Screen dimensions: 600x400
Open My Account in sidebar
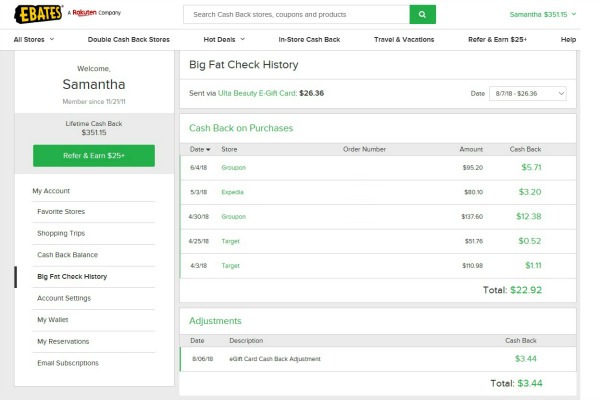click(x=51, y=191)
